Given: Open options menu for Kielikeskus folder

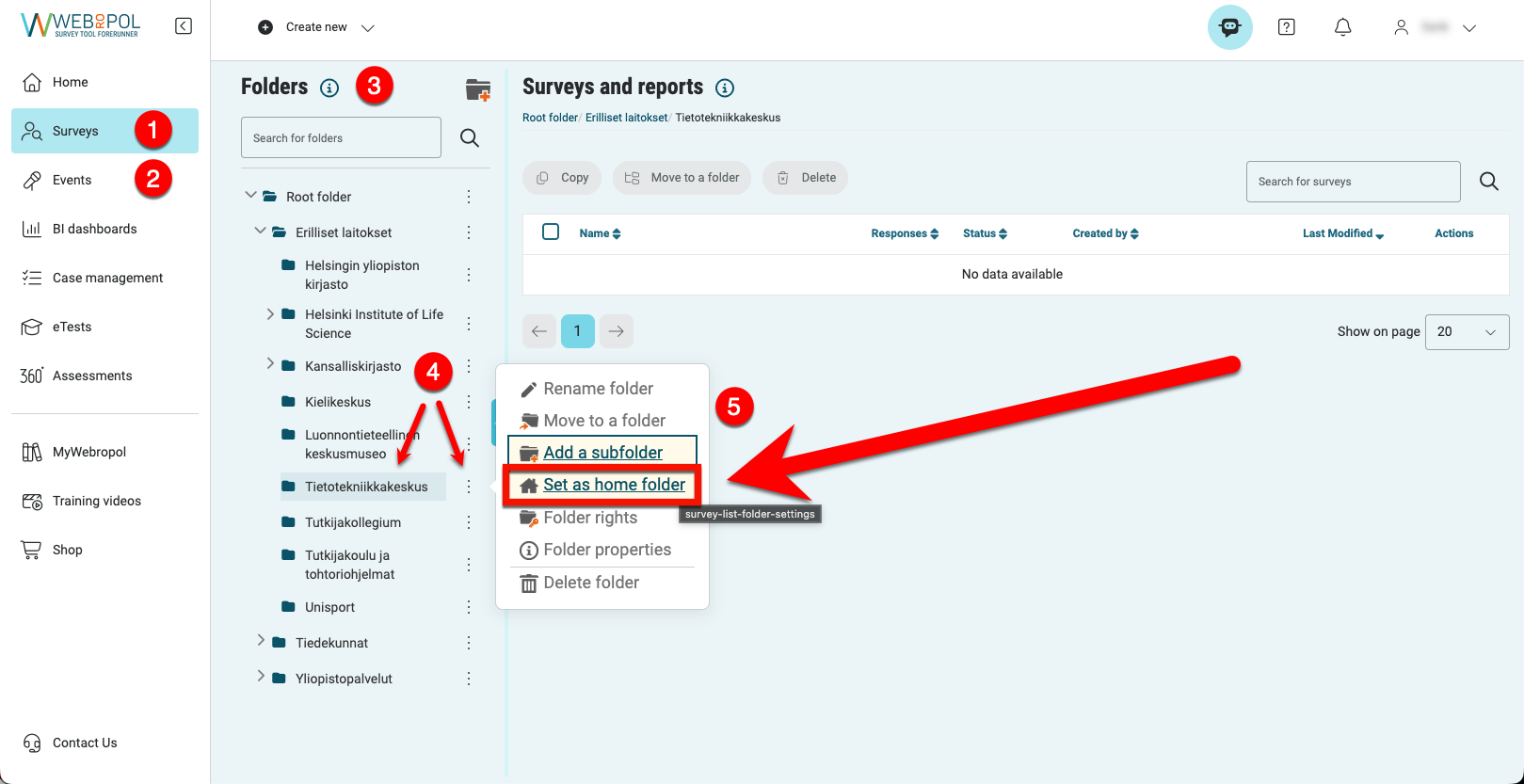Looking at the screenshot, I should (x=469, y=402).
